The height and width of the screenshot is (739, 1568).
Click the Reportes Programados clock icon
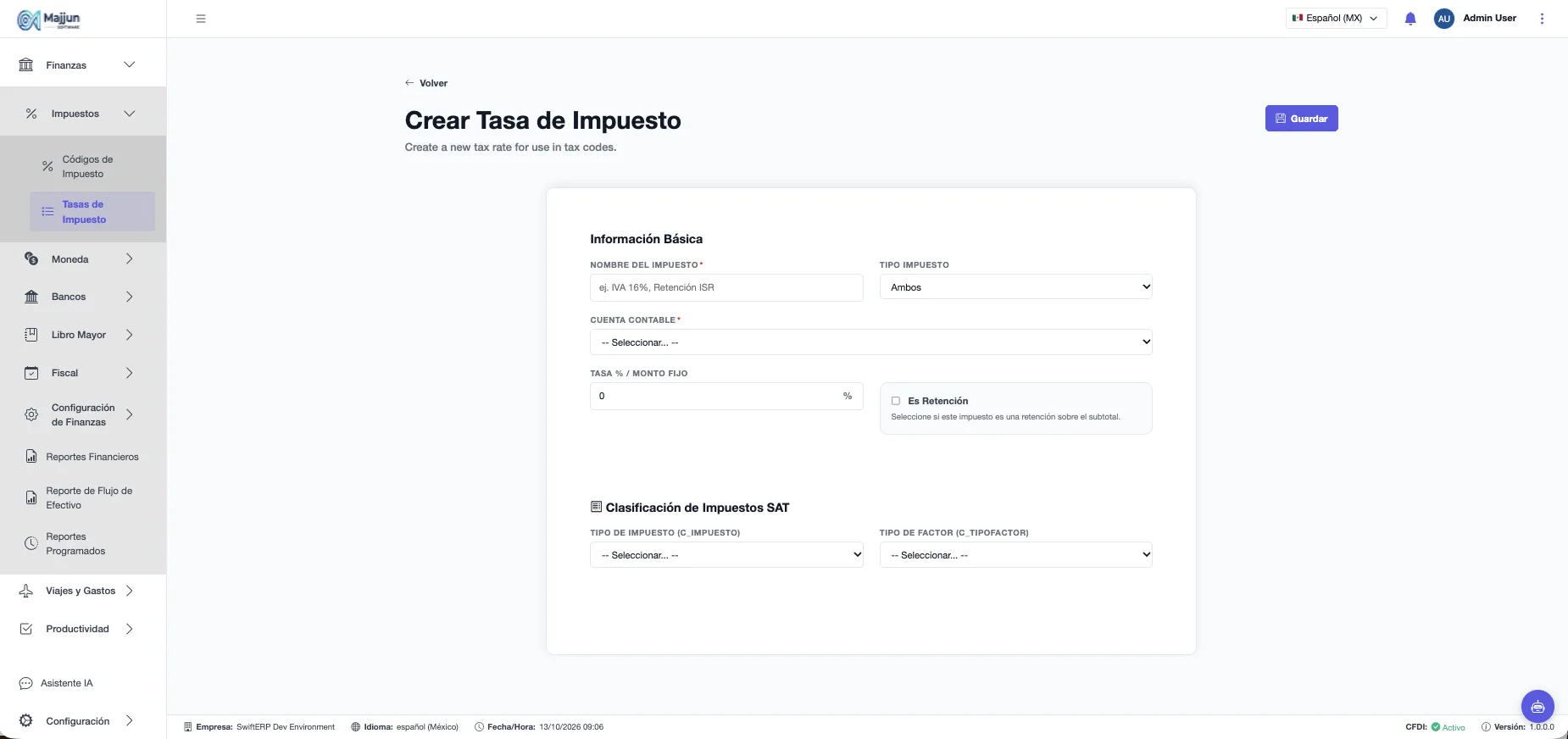(x=31, y=543)
